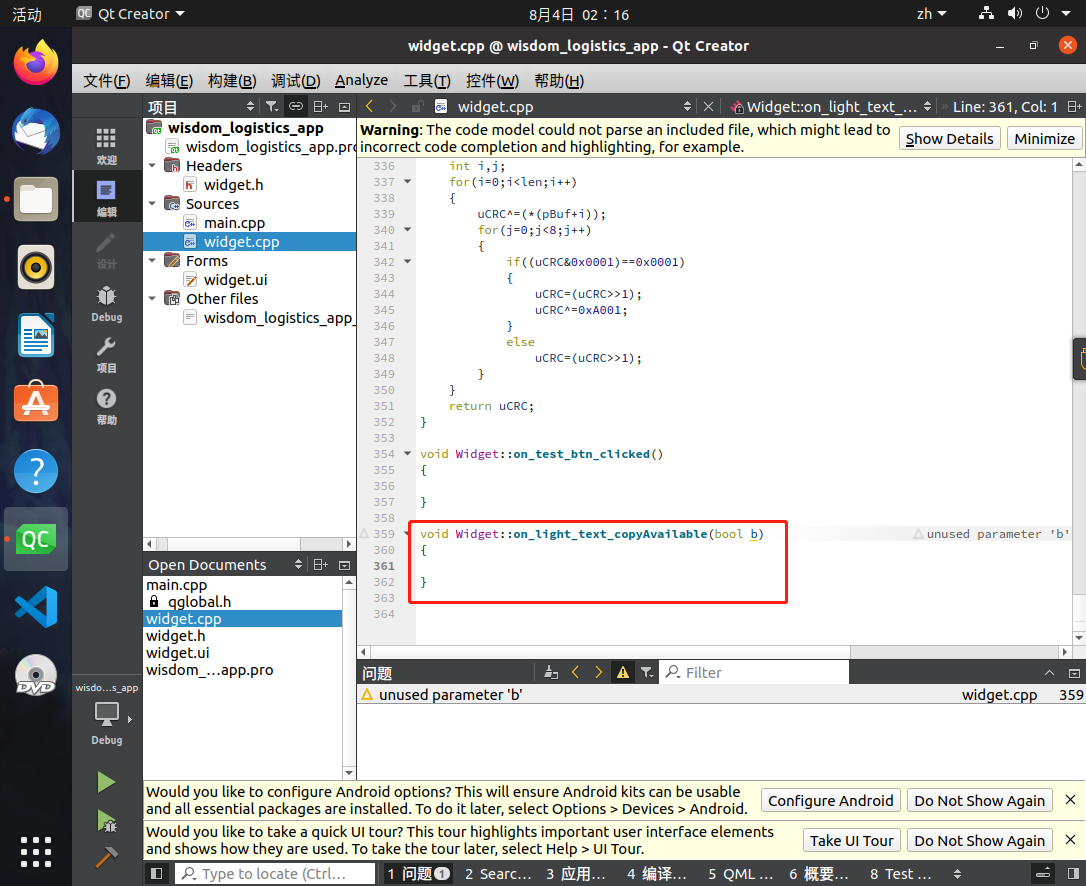Click the Type to locate field

(274, 874)
